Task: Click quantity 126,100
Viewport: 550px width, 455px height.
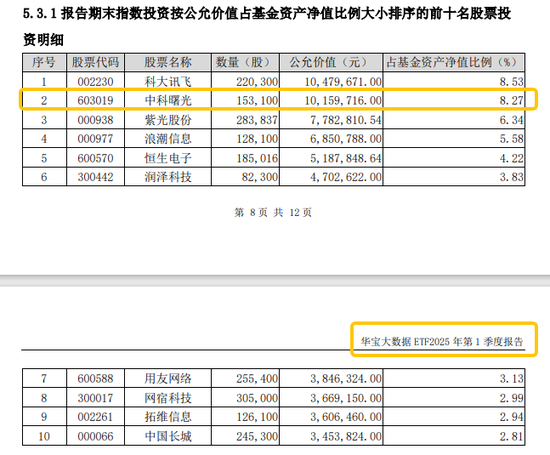Action: (x=257, y=417)
